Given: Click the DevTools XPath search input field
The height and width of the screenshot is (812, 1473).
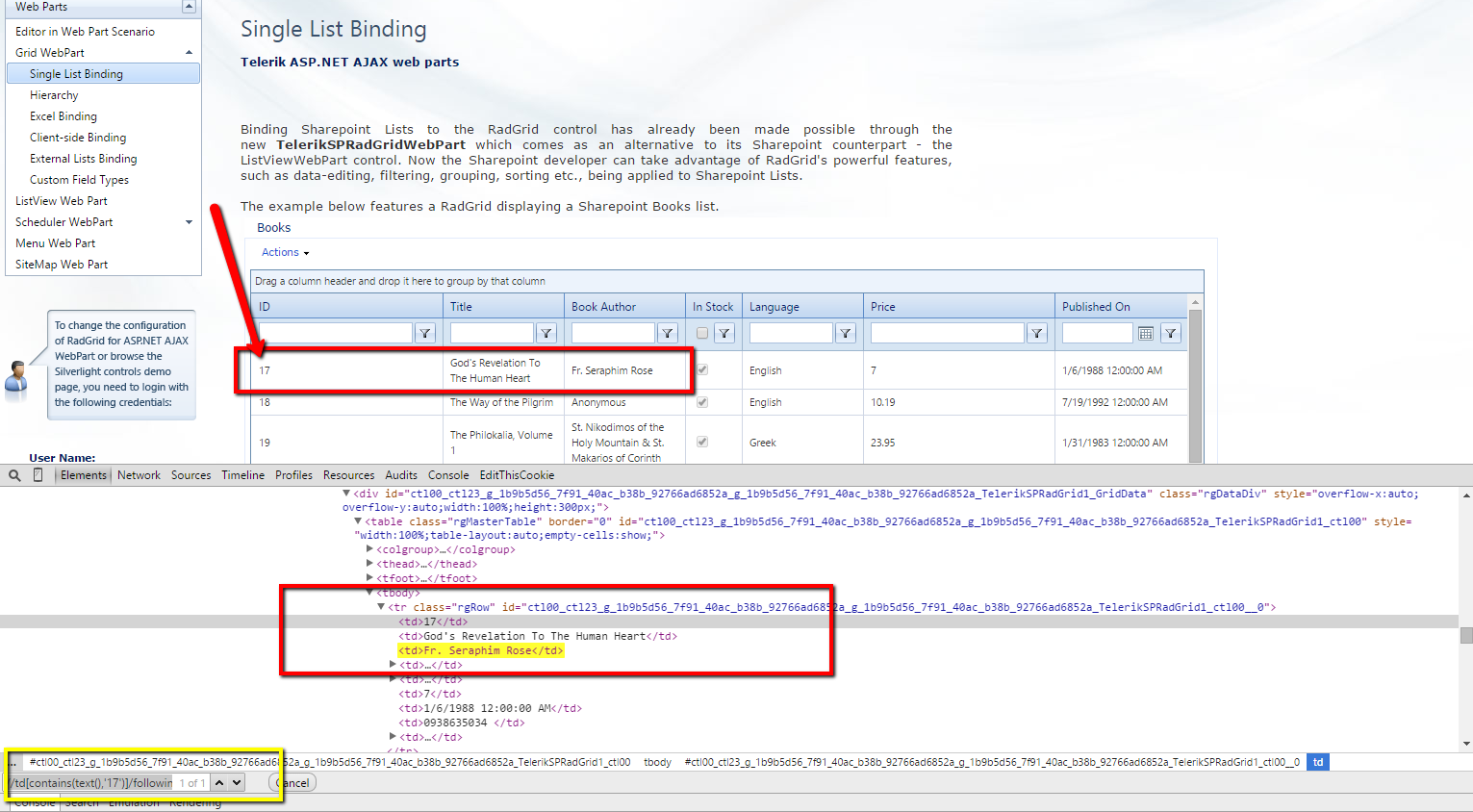Looking at the screenshot, I should [90, 783].
